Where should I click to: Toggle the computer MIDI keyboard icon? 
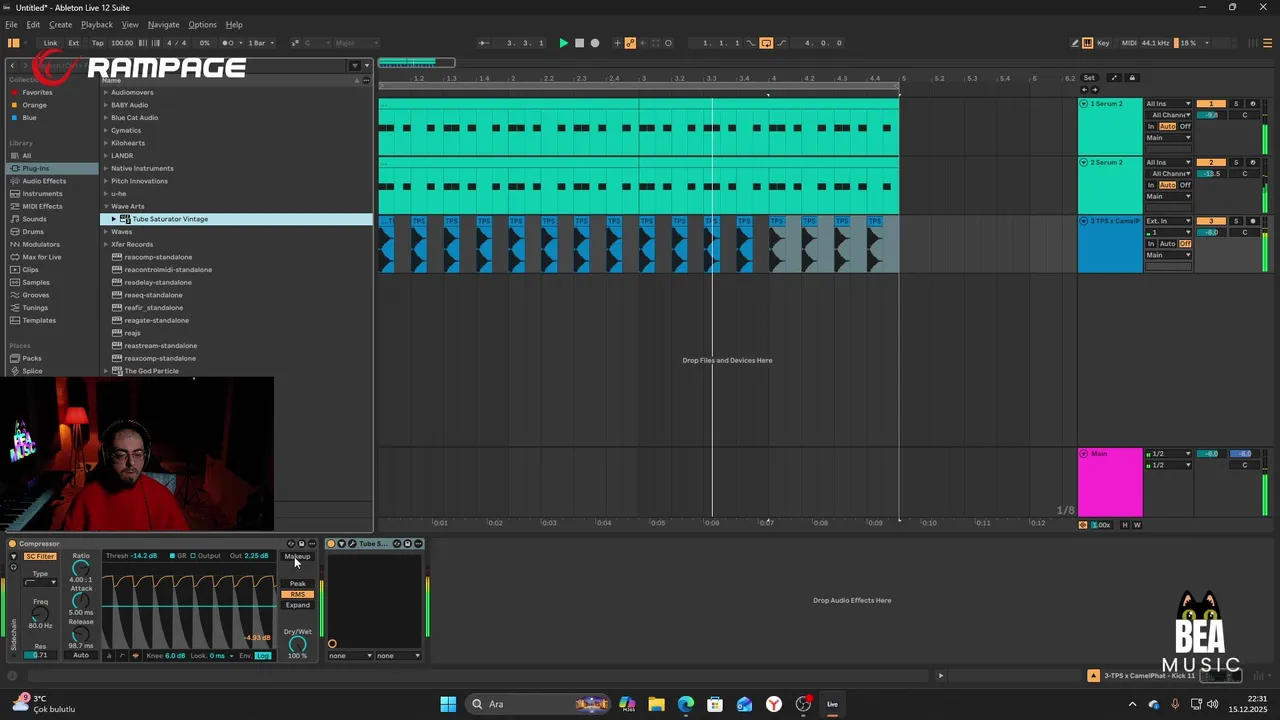tap(1088, 43)
